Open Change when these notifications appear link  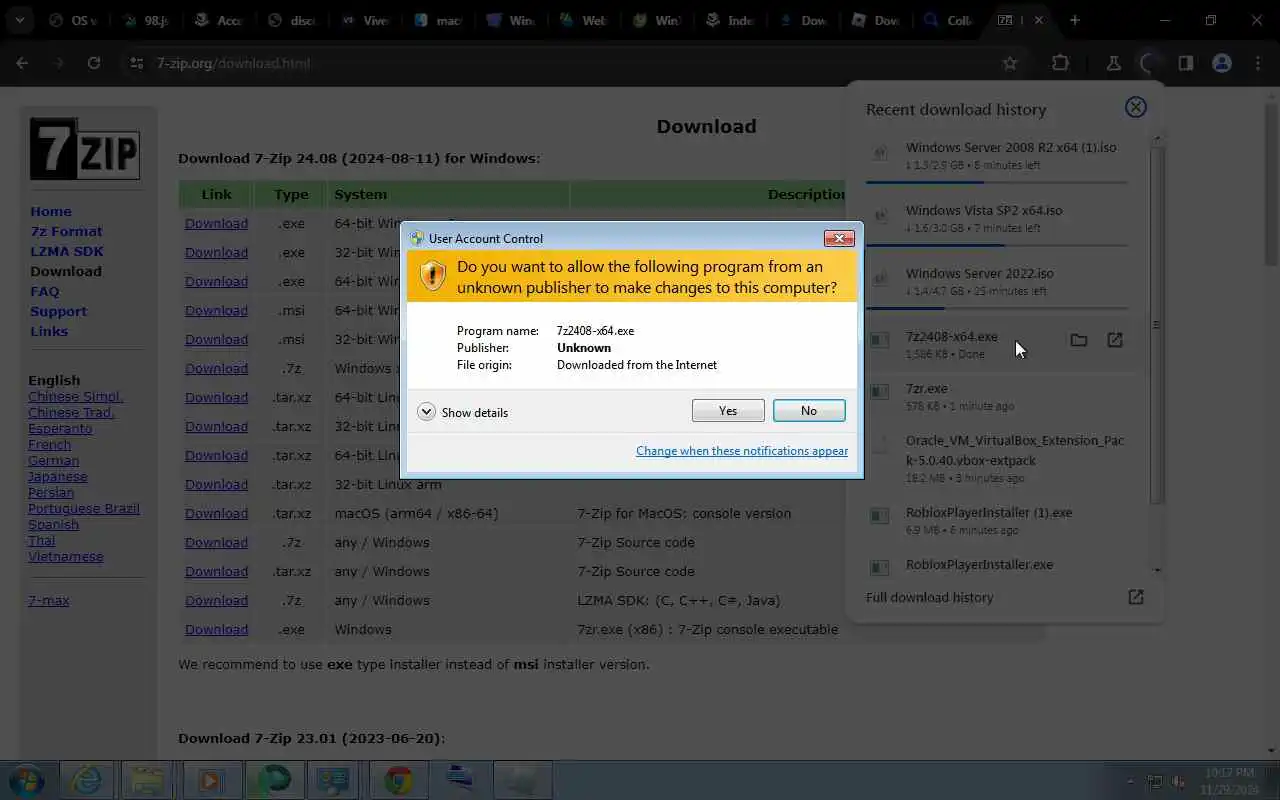tap(742, 451)
